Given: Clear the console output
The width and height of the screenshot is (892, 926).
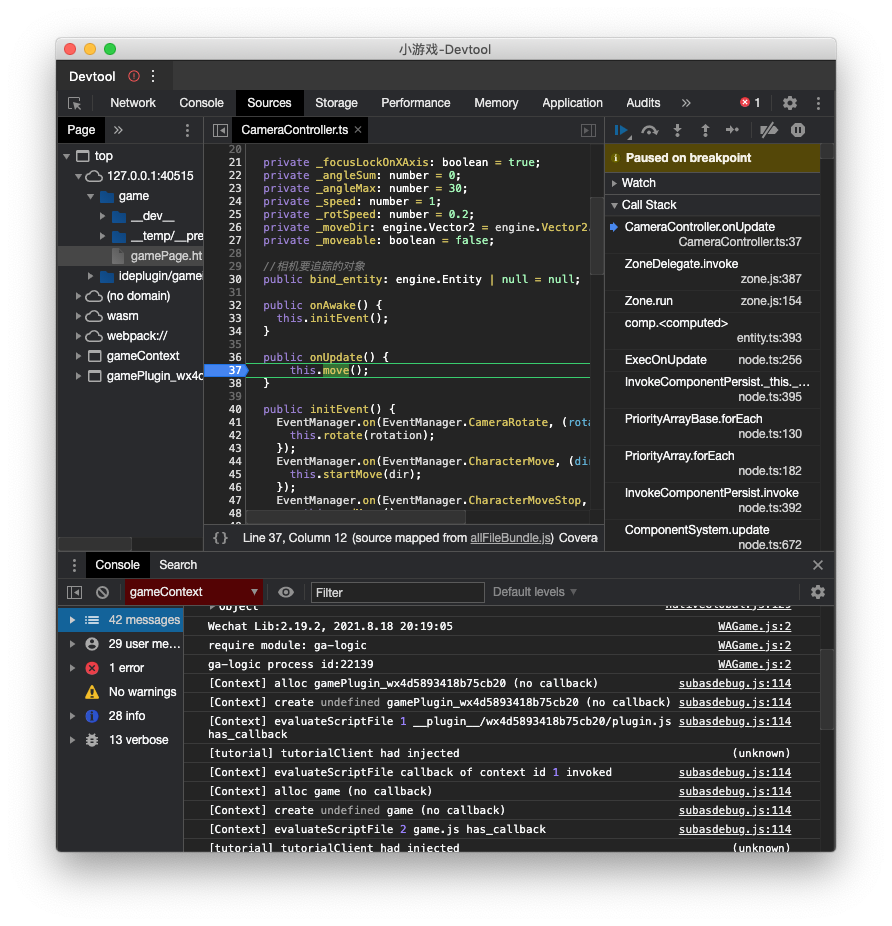Looking at the screenshot, I should tap(103, 592).
